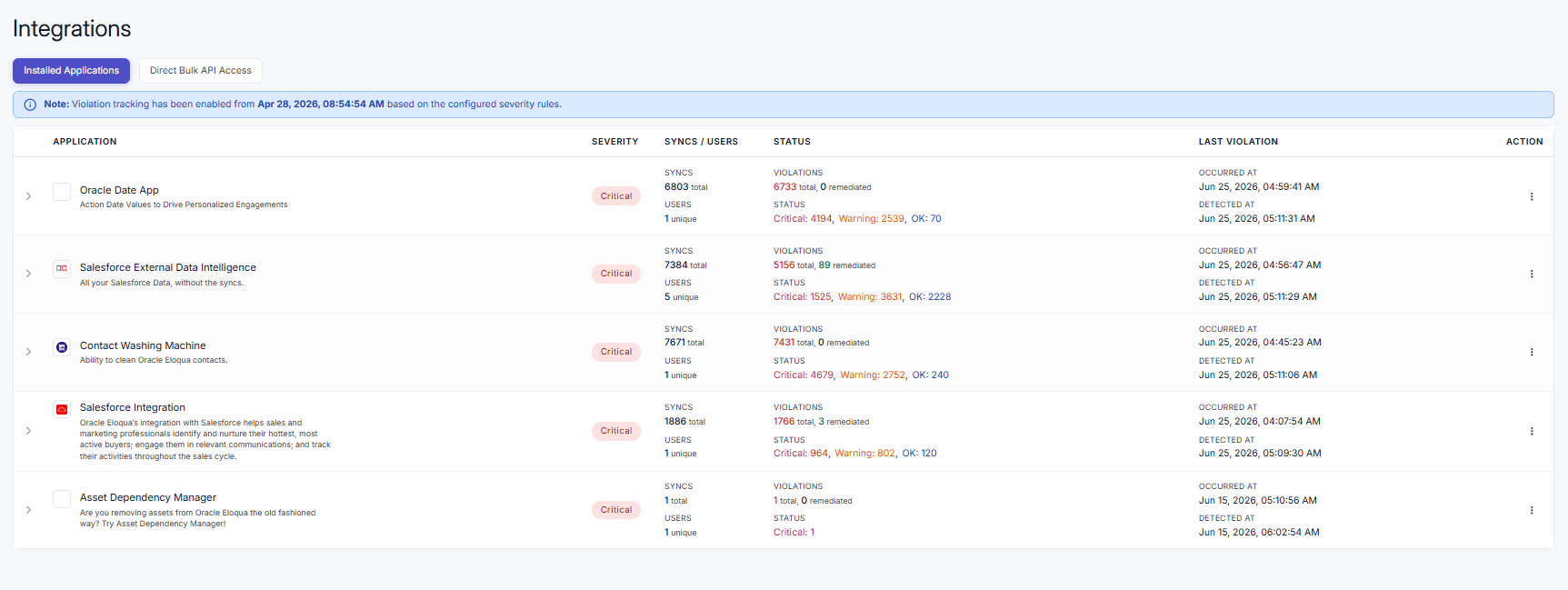
Task: Open action menu for Contact Washing Machine
Action: pos(1532,352)
